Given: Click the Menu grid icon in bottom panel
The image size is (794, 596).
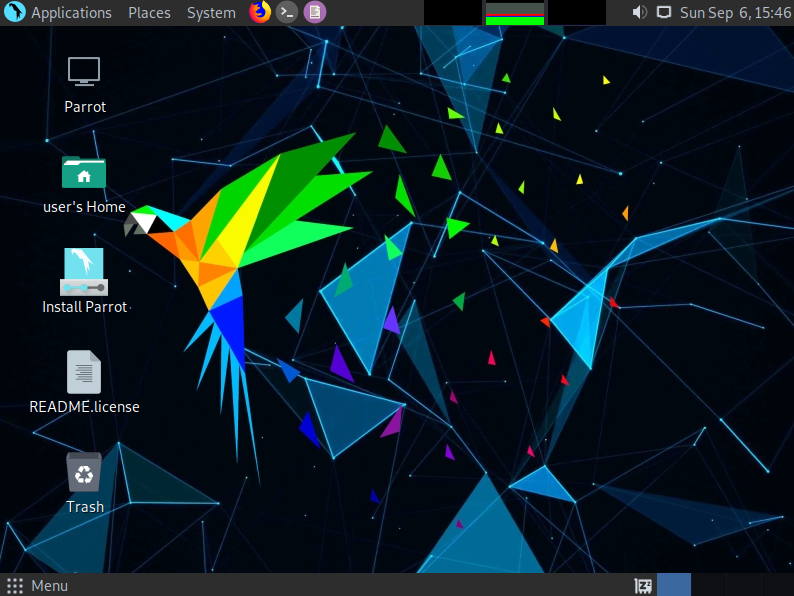Looking at the screenshot, I should [15, 586].
